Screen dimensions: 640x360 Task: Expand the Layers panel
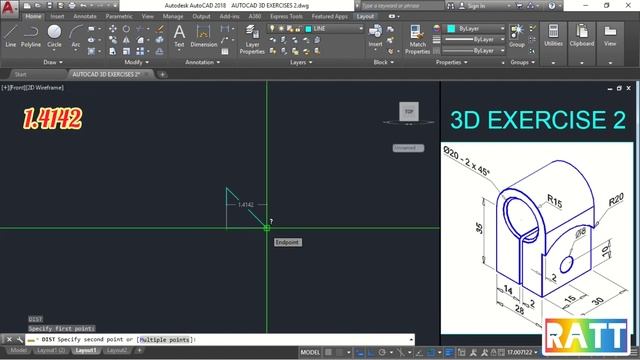pyautogui.click(x=301, y=62)
